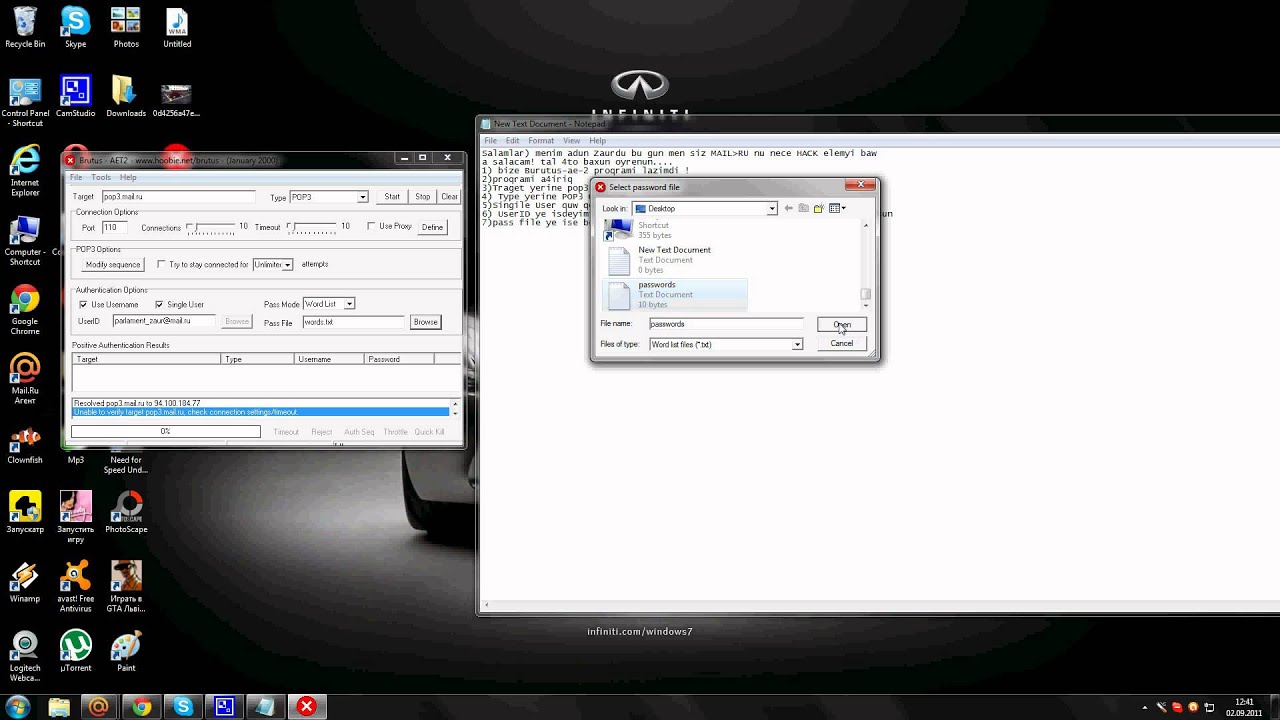1280x720 pixels.
Task: Launch the PhotoScape desktop icon
Action: (x=126, y=513)
